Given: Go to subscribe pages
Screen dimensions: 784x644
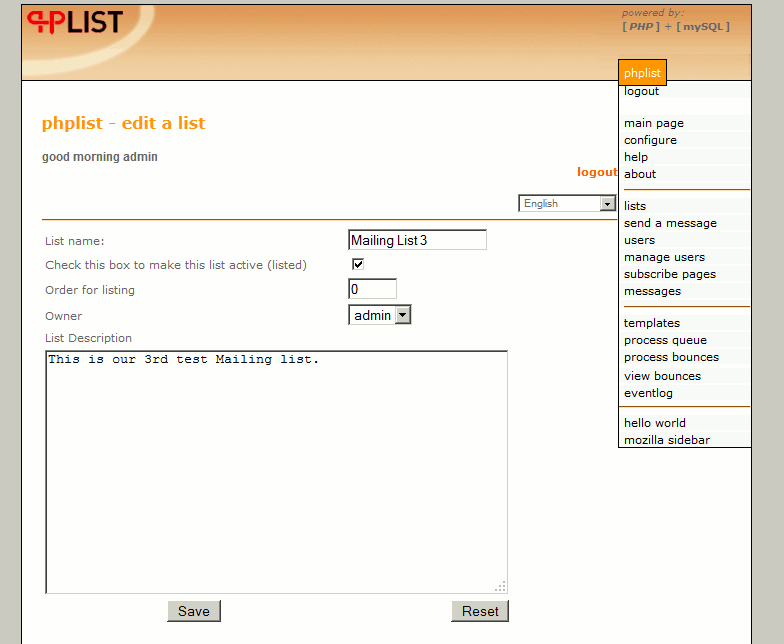Looking at the screenshot, I should point(670,274).
